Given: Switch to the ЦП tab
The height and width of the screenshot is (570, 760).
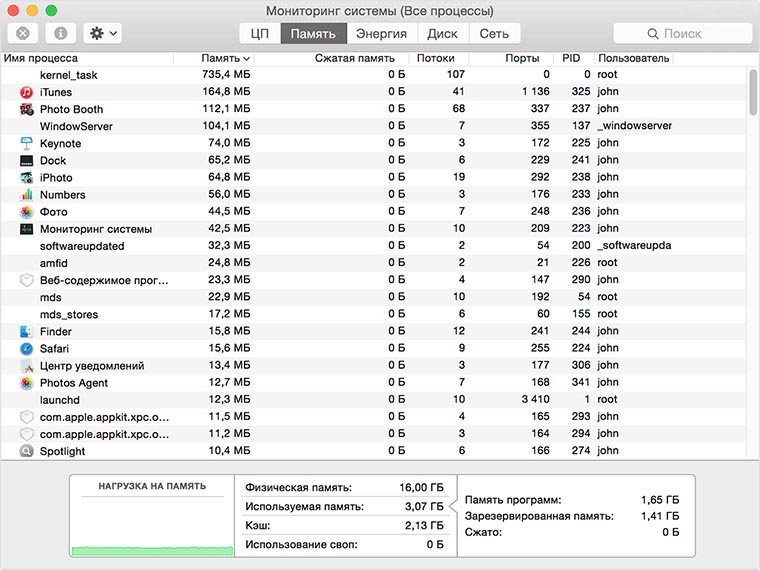Looking at the screenshot, I should pos(260,33).
